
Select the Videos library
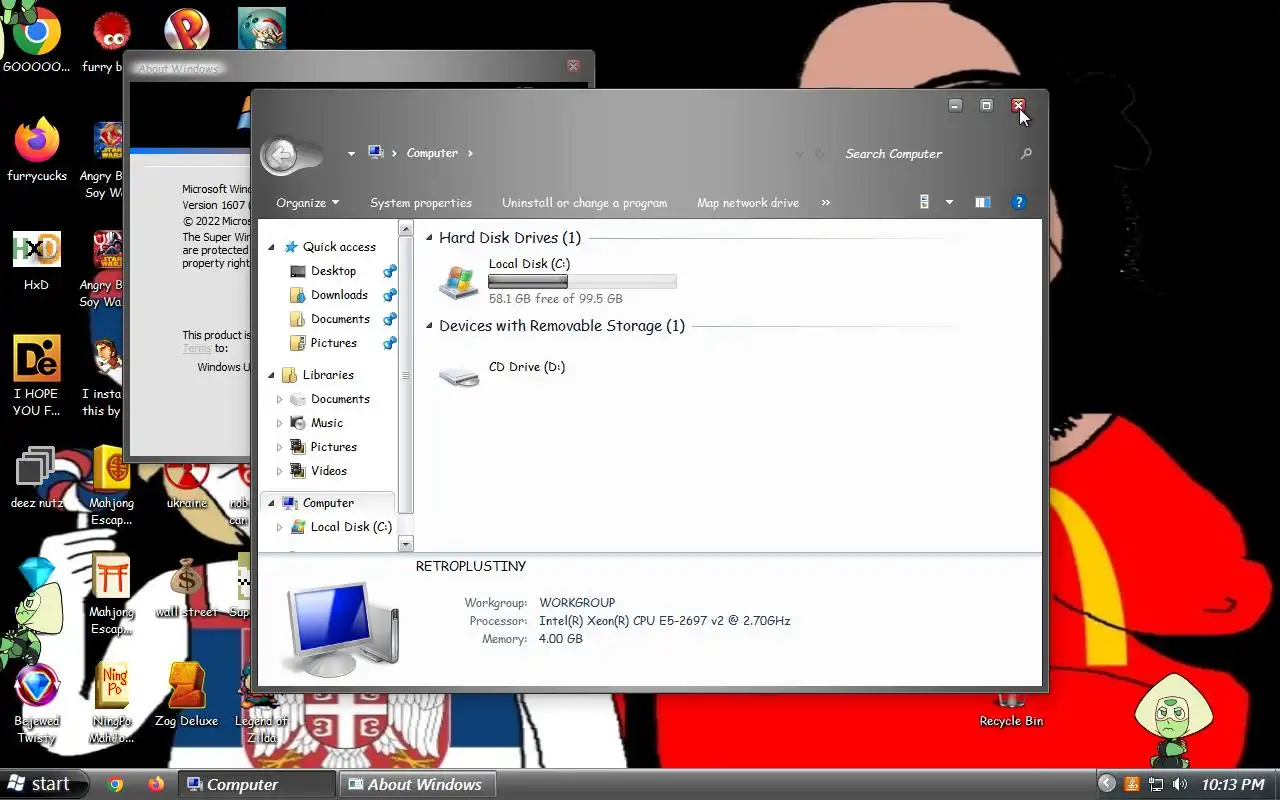click(328, 471)
